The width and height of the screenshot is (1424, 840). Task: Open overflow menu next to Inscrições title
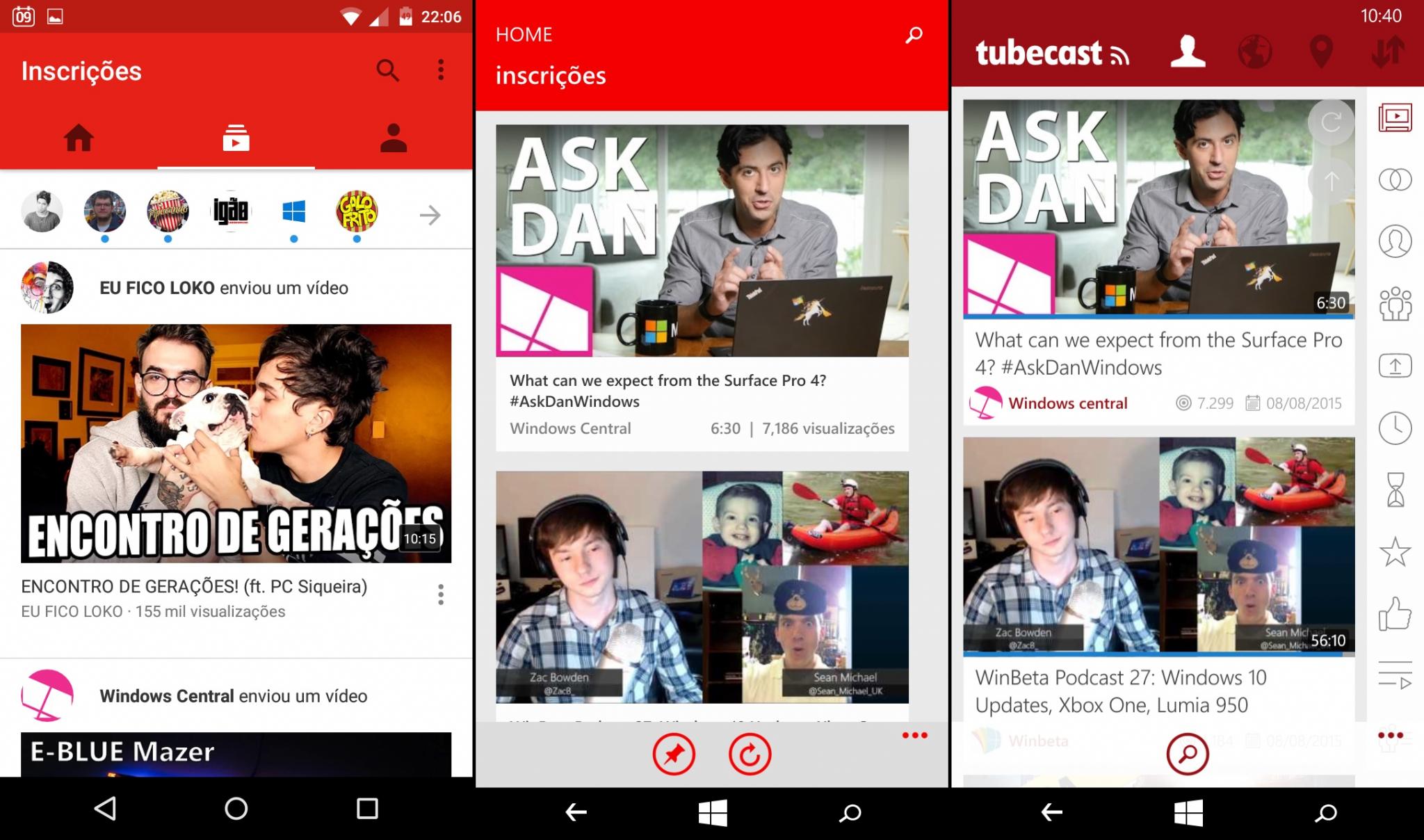coord(441,70)
